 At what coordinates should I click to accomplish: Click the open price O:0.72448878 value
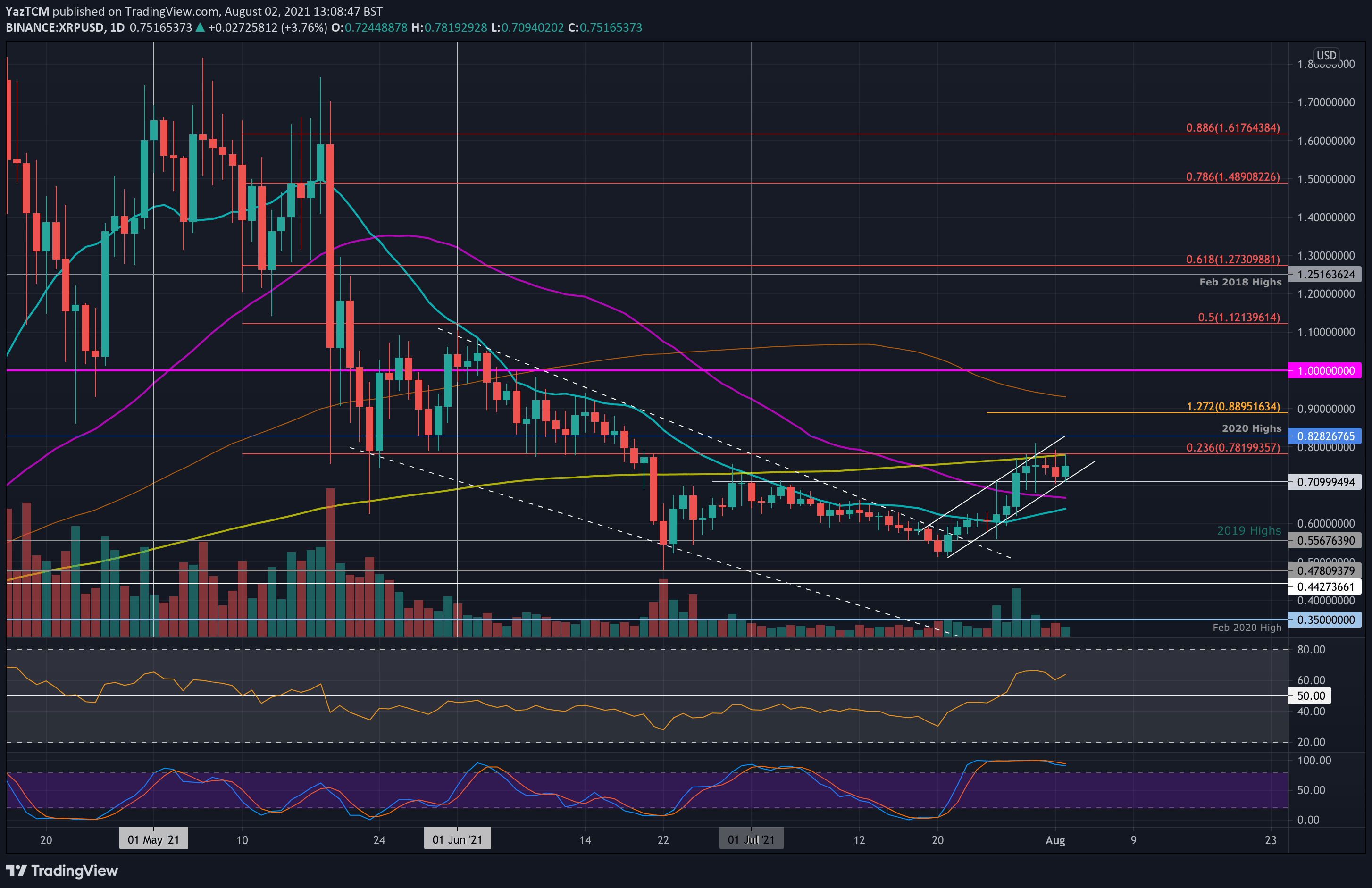pos(369,27)
